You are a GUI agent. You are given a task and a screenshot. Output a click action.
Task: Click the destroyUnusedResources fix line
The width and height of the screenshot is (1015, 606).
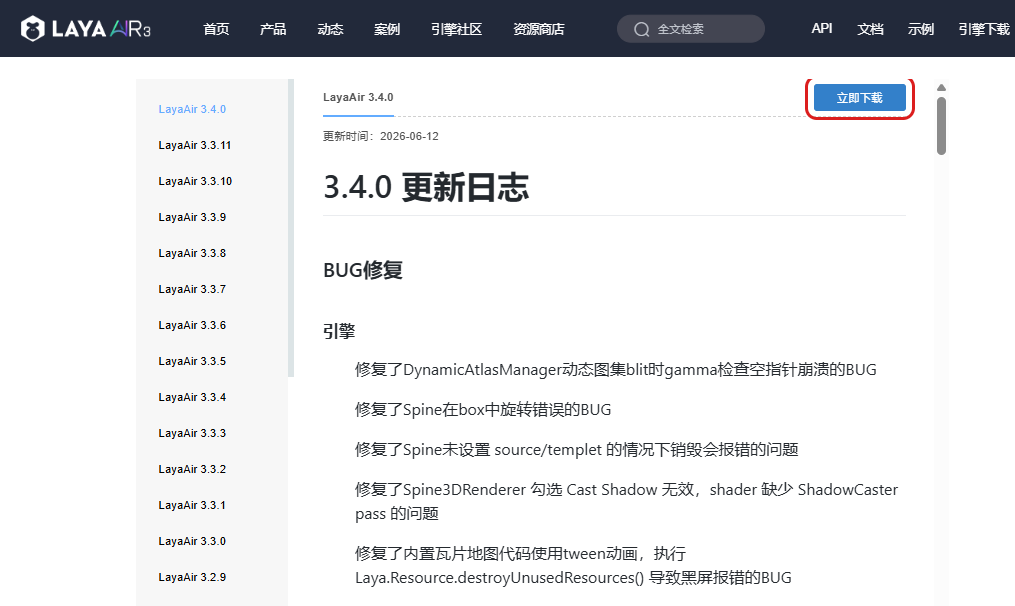574,566
